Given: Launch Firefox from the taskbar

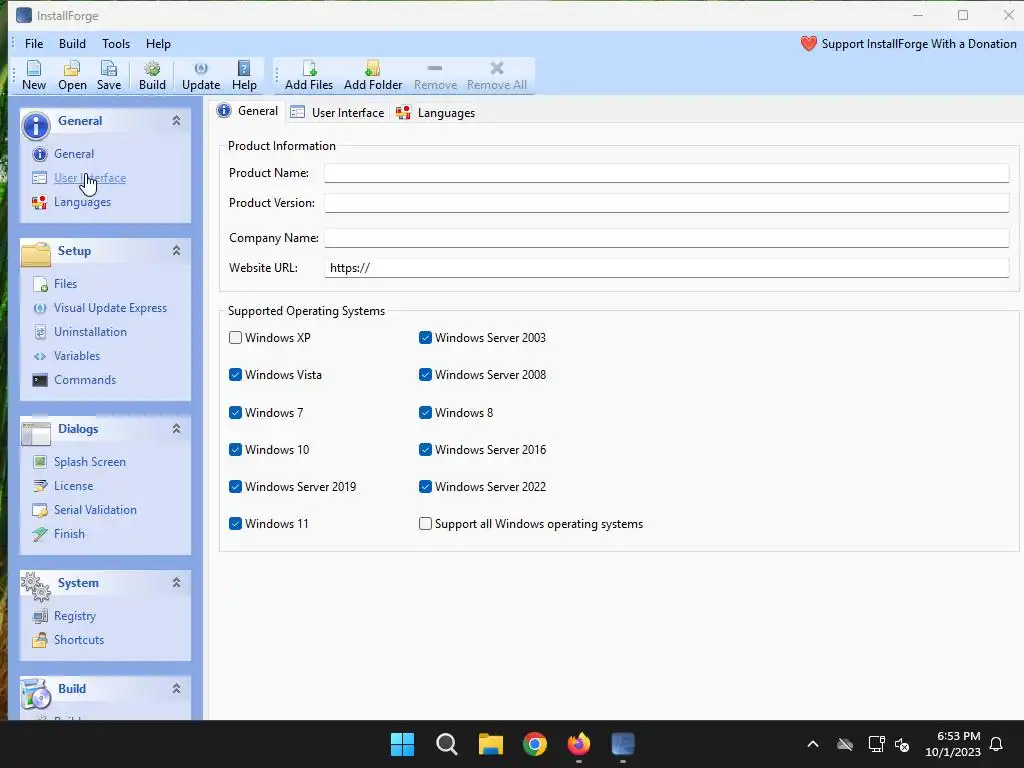Looking at the screenshot, I should 579,744.
